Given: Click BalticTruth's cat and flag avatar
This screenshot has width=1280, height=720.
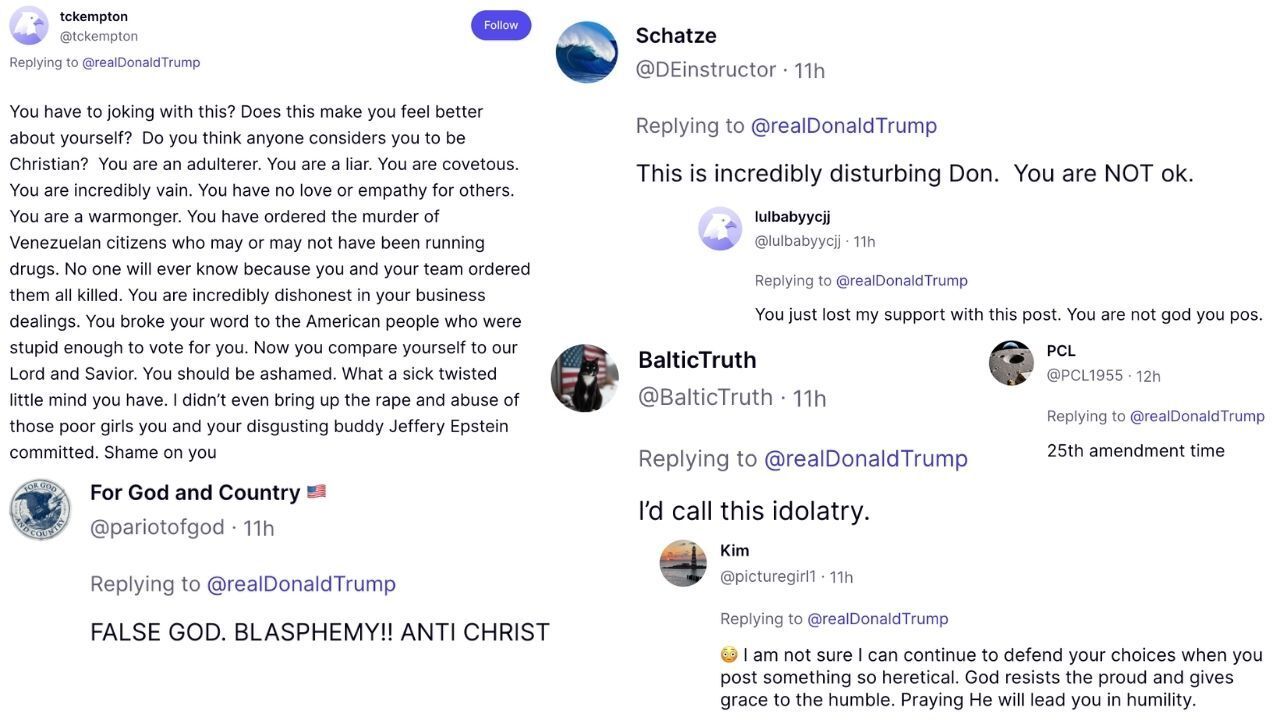Looking at the screenshot, I should tap(585, 378).
